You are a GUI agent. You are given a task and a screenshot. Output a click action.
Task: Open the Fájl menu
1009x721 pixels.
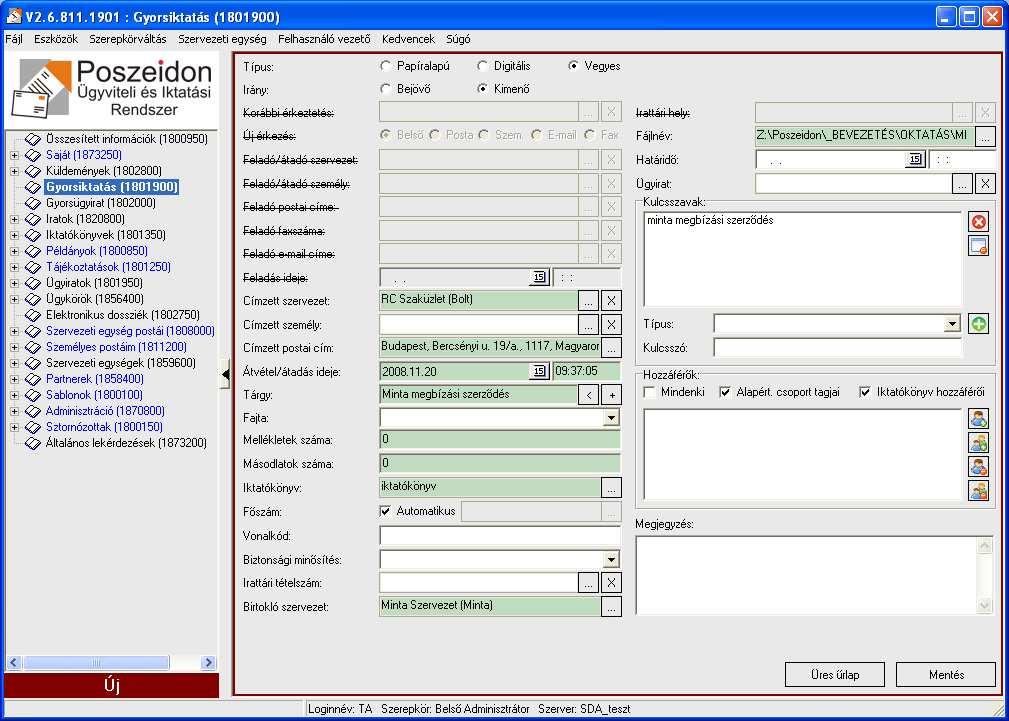point(14,39)
